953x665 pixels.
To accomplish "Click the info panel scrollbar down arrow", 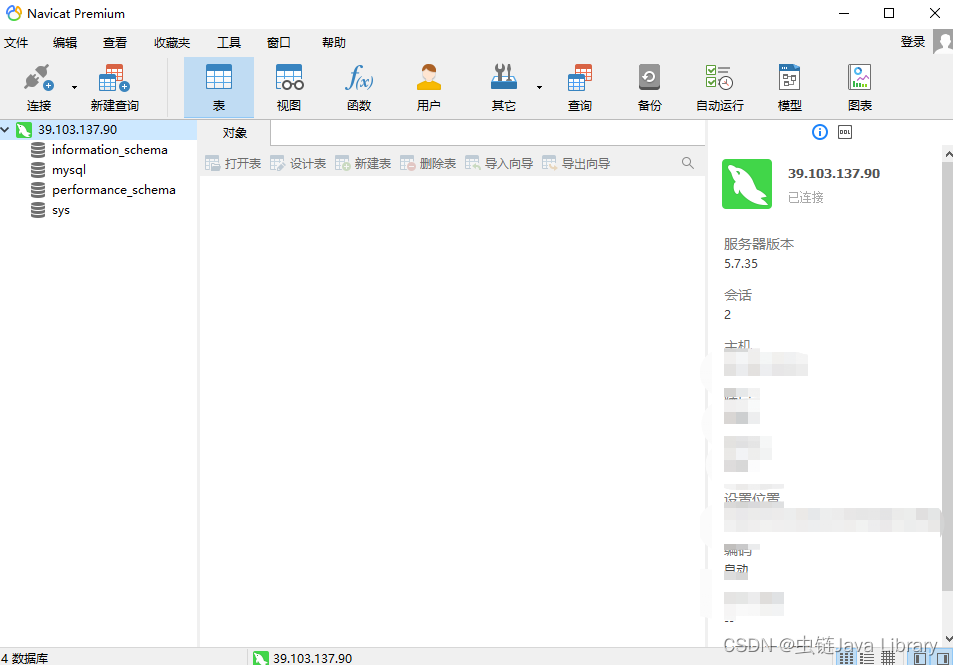I will (948, 639).
